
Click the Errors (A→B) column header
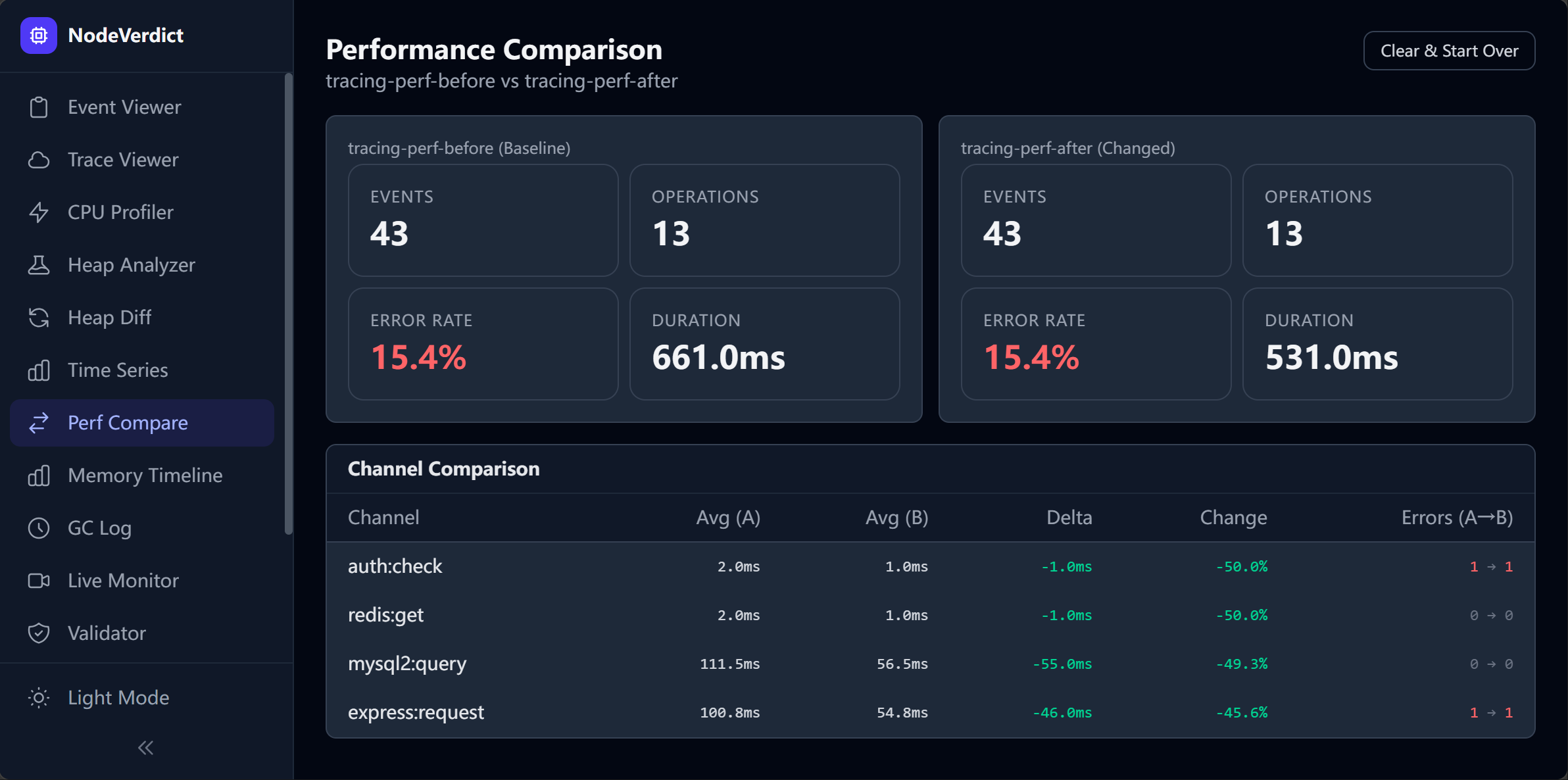tap(1457, 518)
